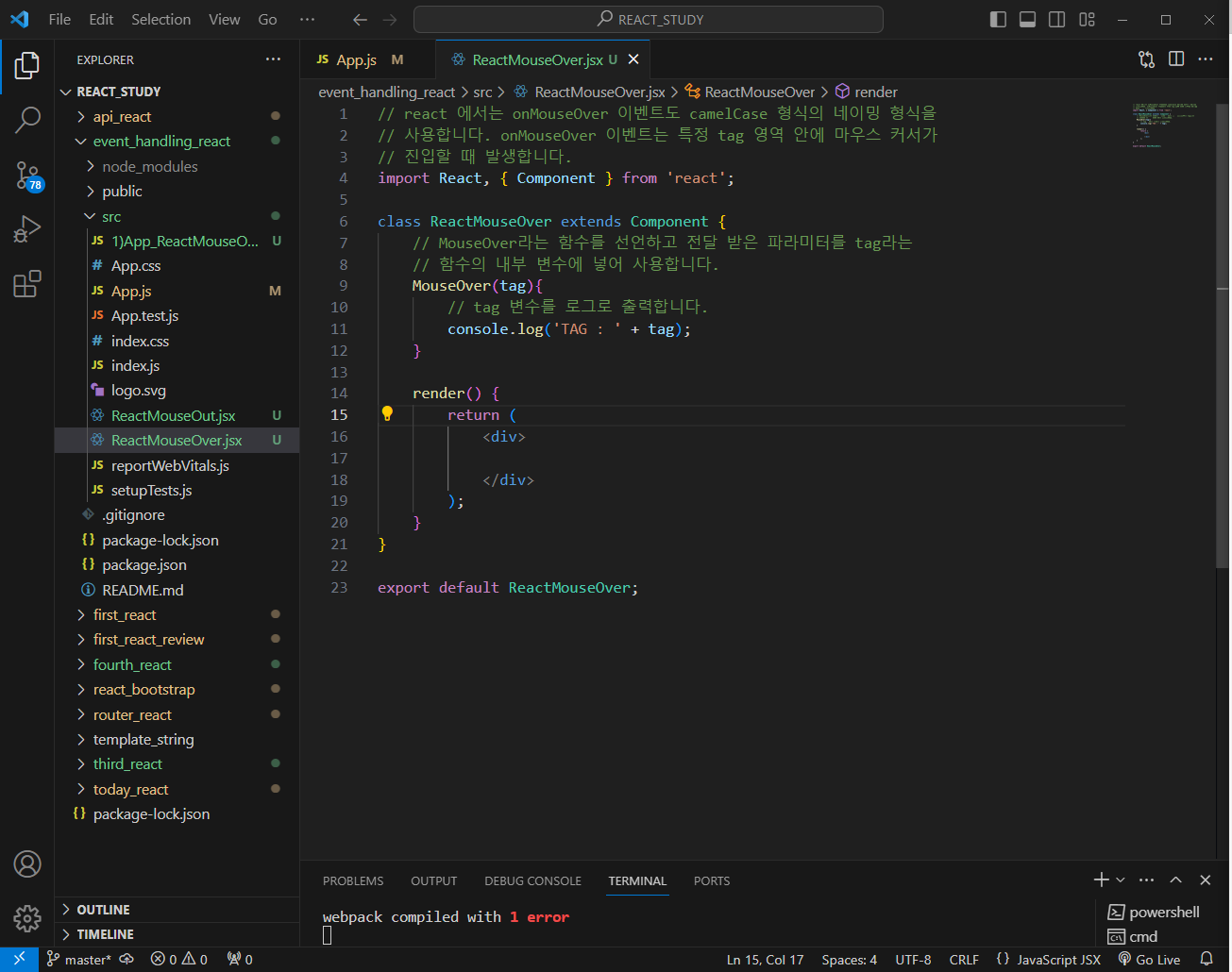Toggle the secondary side bar
1232x972 pixels.
[1057, 20]
